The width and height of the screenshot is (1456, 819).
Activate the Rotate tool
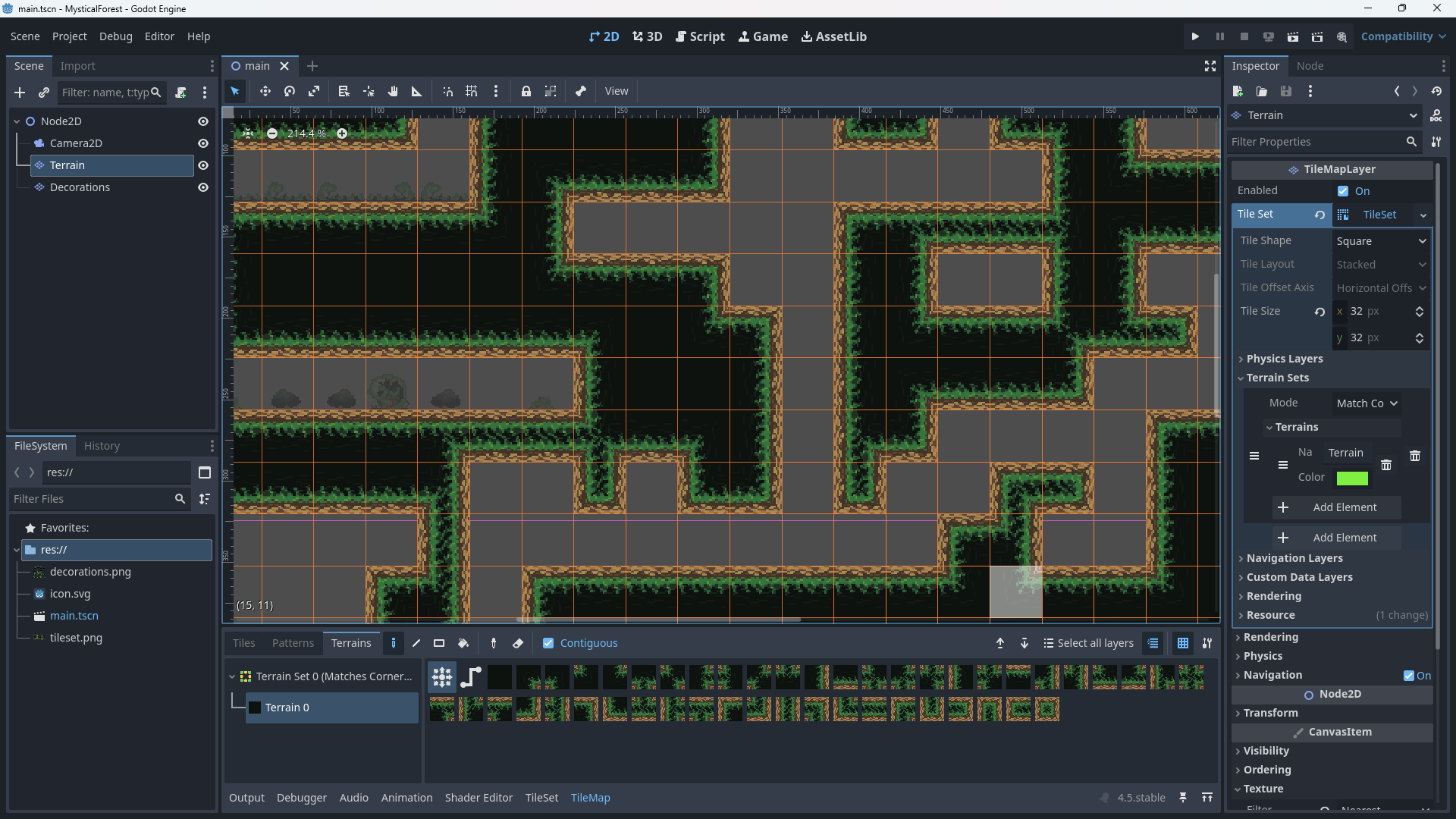tap(288, 91)
